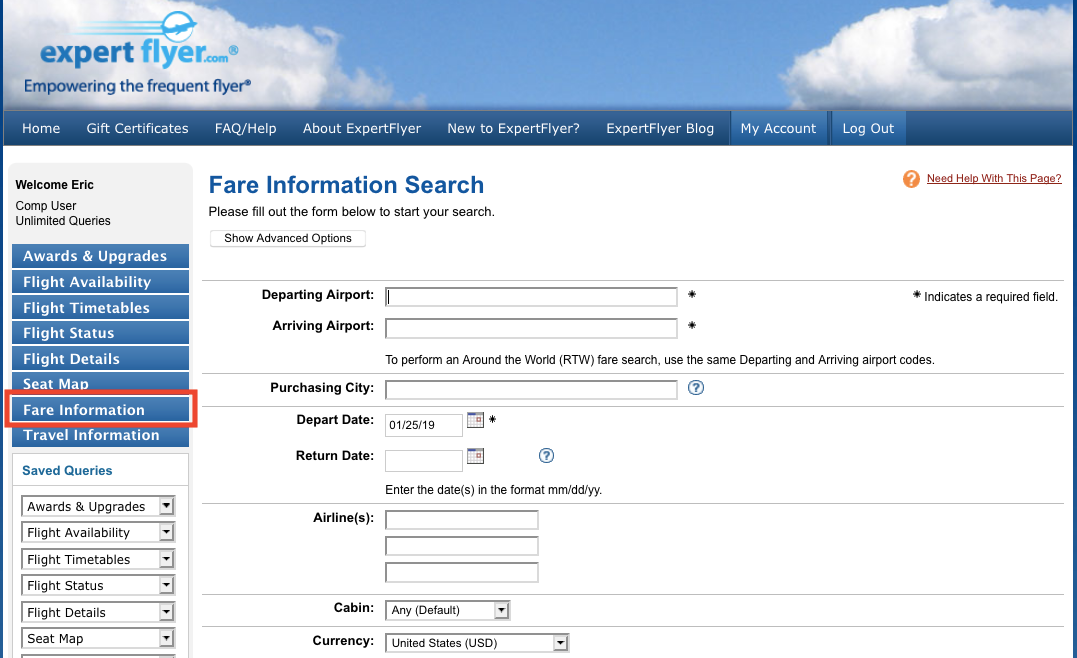Select Flight Availability in the sidebar
The image size is (1077, 658).
100,282
